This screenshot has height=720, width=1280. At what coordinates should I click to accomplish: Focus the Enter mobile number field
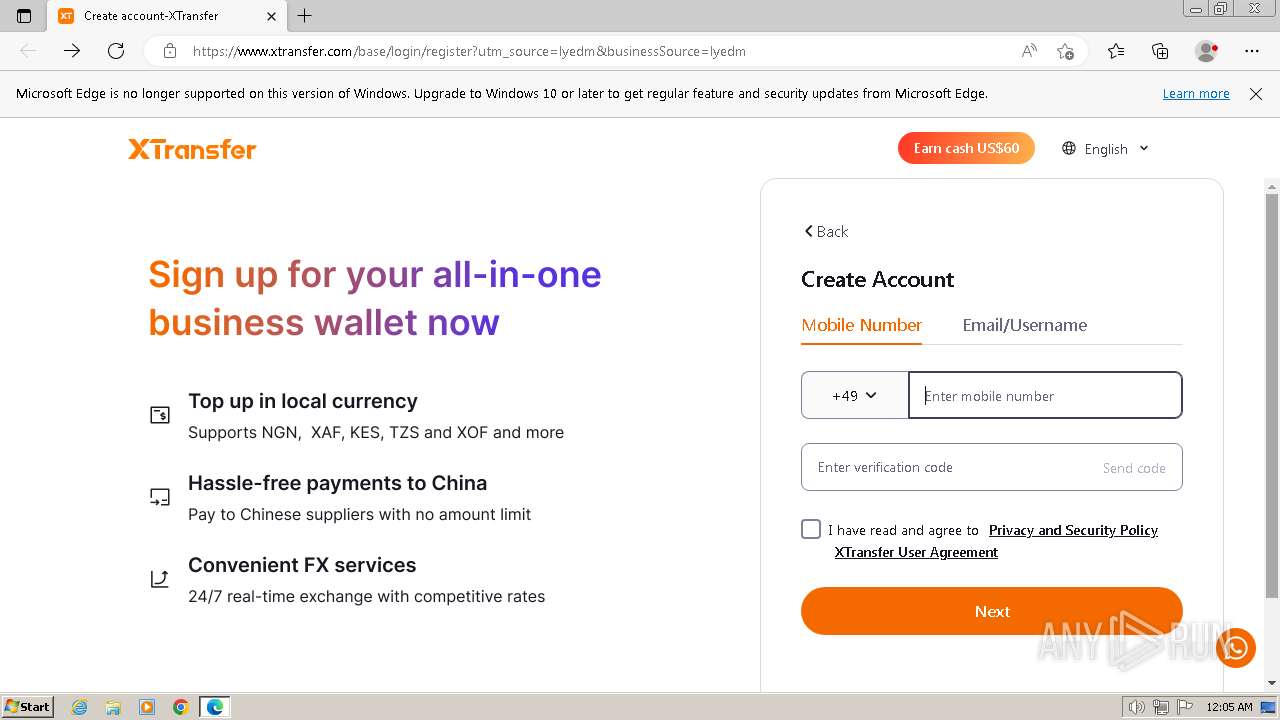[1045, 395]
